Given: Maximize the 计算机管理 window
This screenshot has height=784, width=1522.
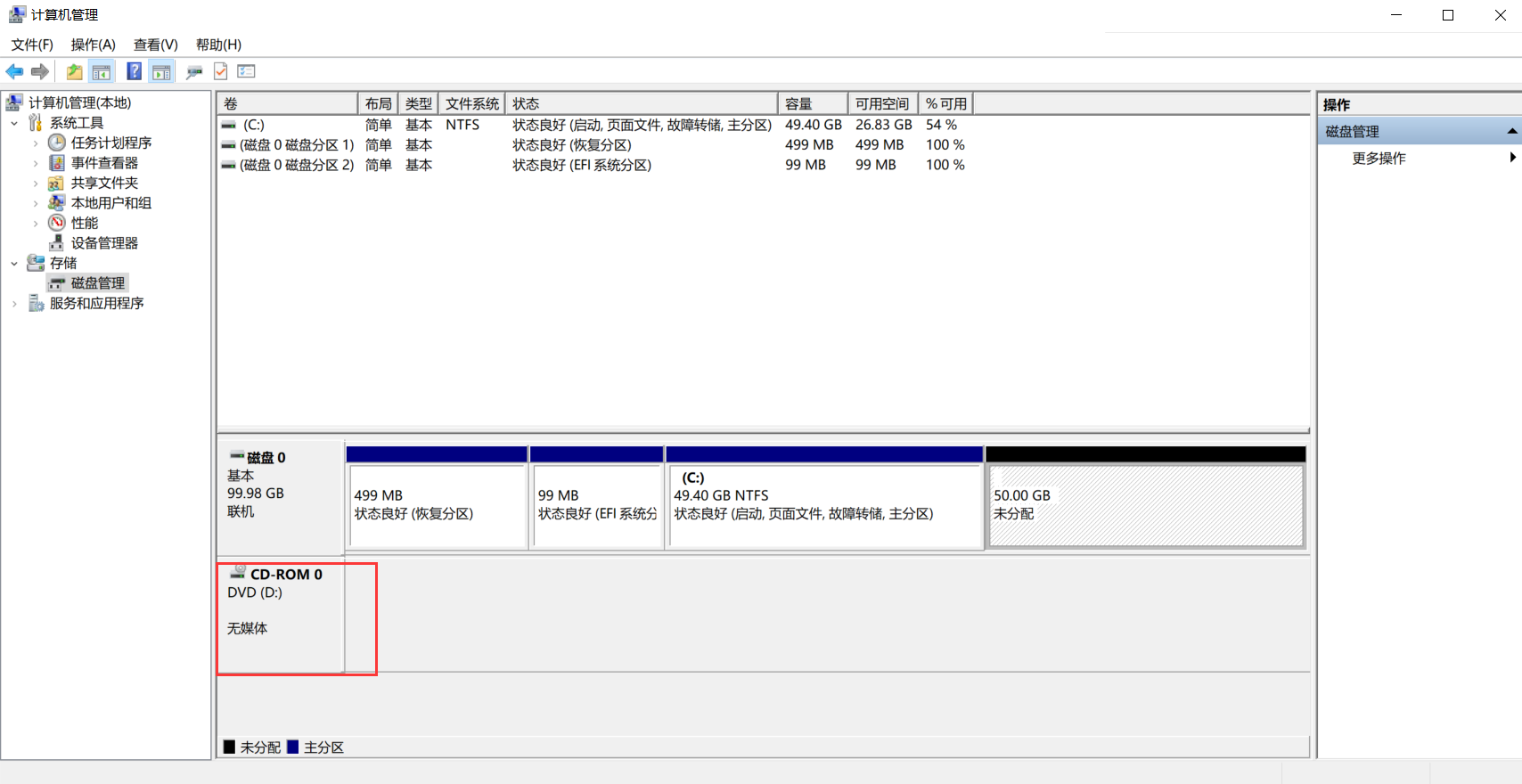Looking at the screenshot, I should (1448, 15).
